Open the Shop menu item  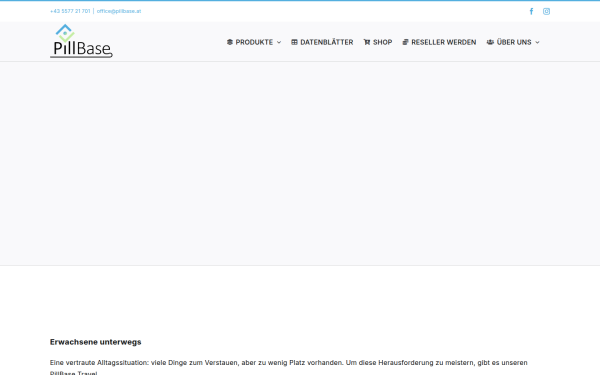[382, 42]
